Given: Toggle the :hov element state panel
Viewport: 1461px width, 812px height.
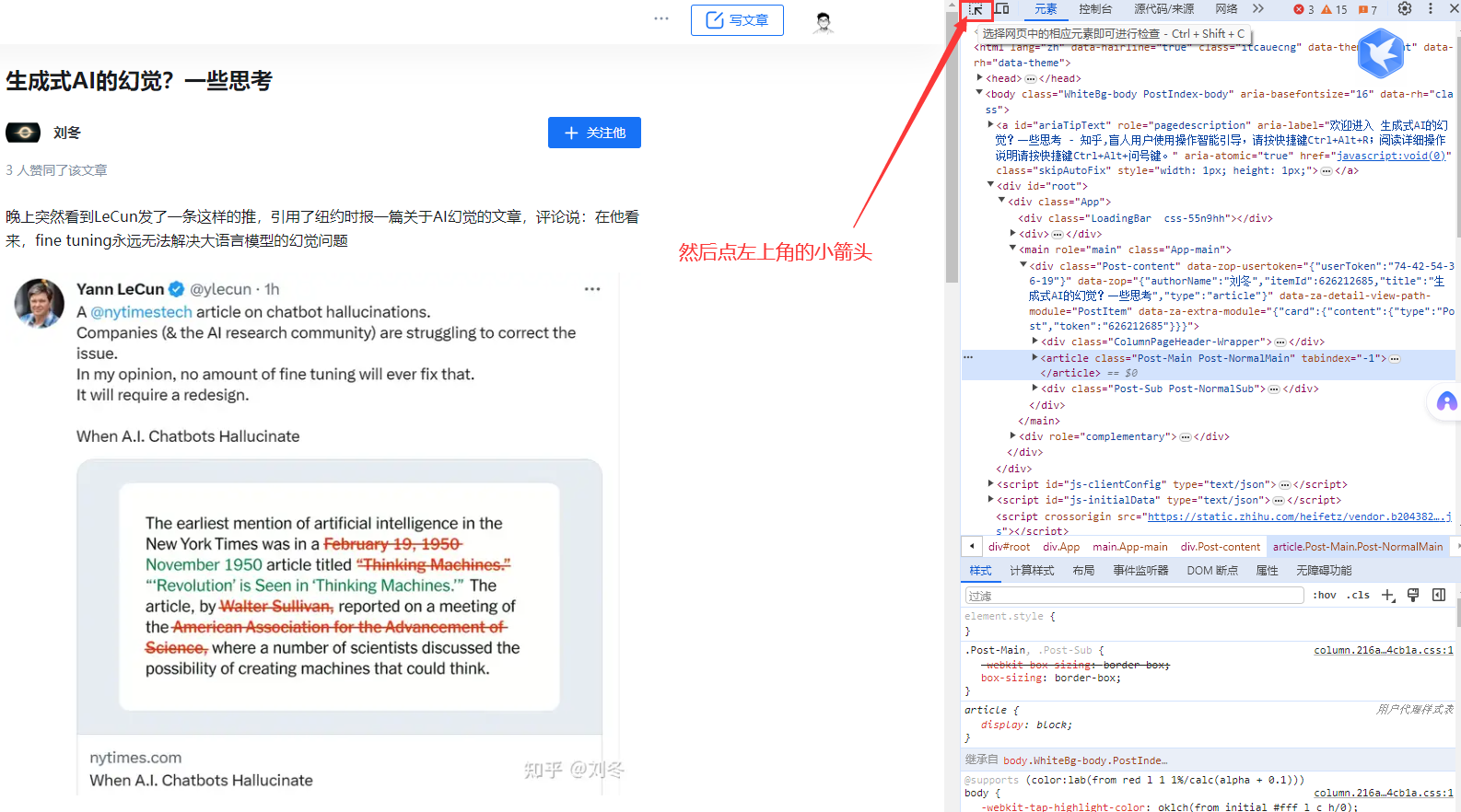Looking at the screenshot, I should [x=1325, y=596].
